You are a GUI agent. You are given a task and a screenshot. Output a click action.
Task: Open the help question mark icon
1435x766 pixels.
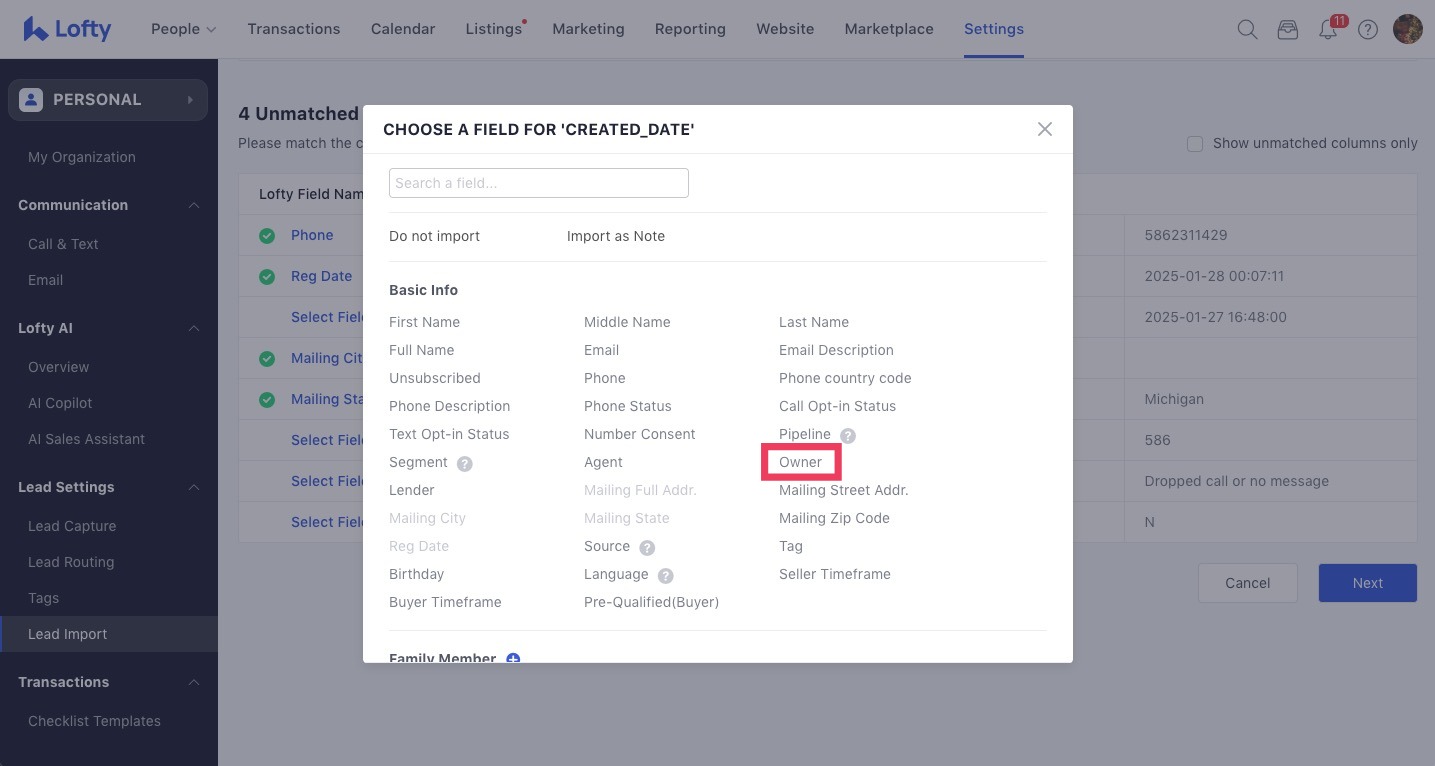(1368, 29)
